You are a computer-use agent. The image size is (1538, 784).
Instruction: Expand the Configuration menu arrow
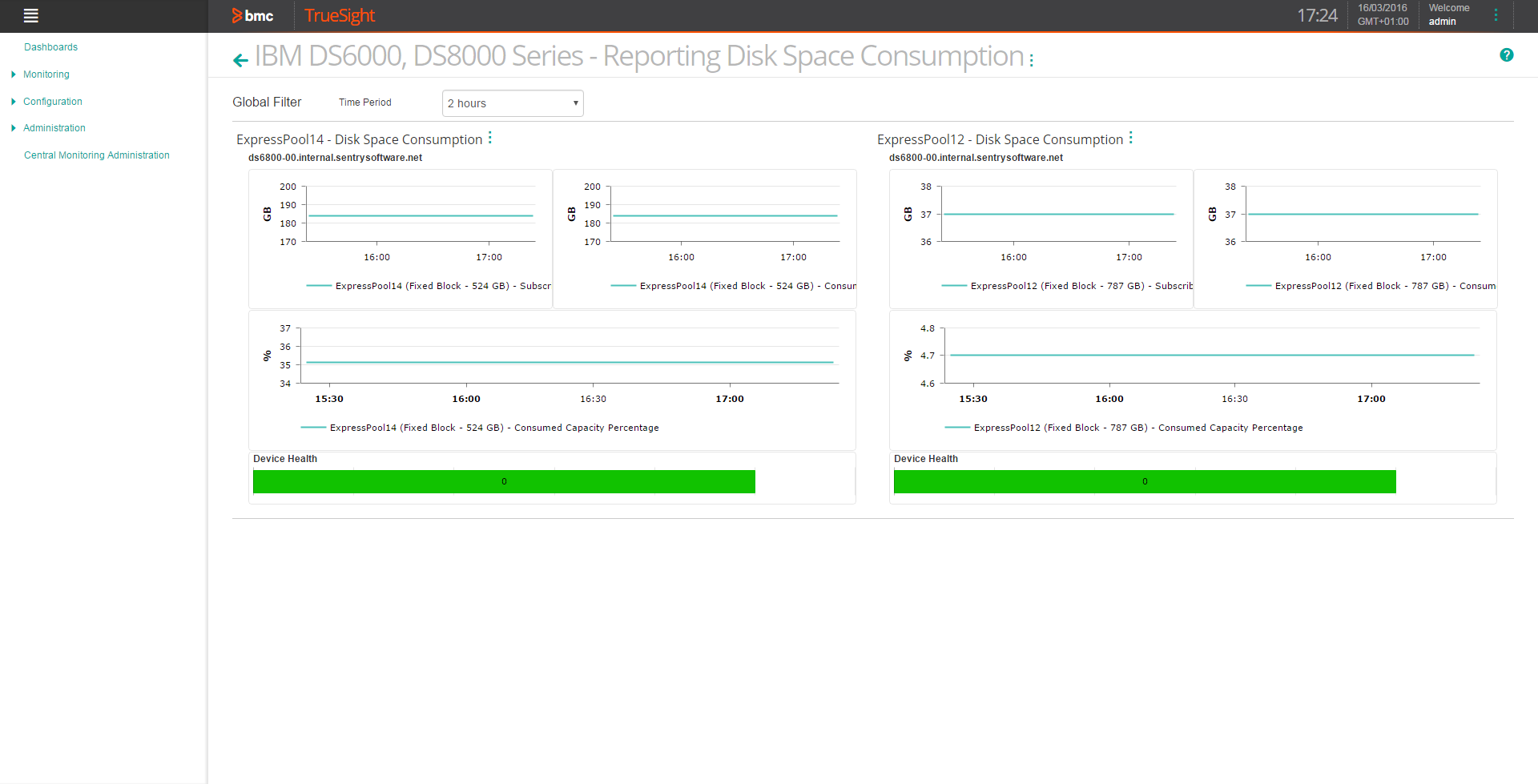pos(14,102)
